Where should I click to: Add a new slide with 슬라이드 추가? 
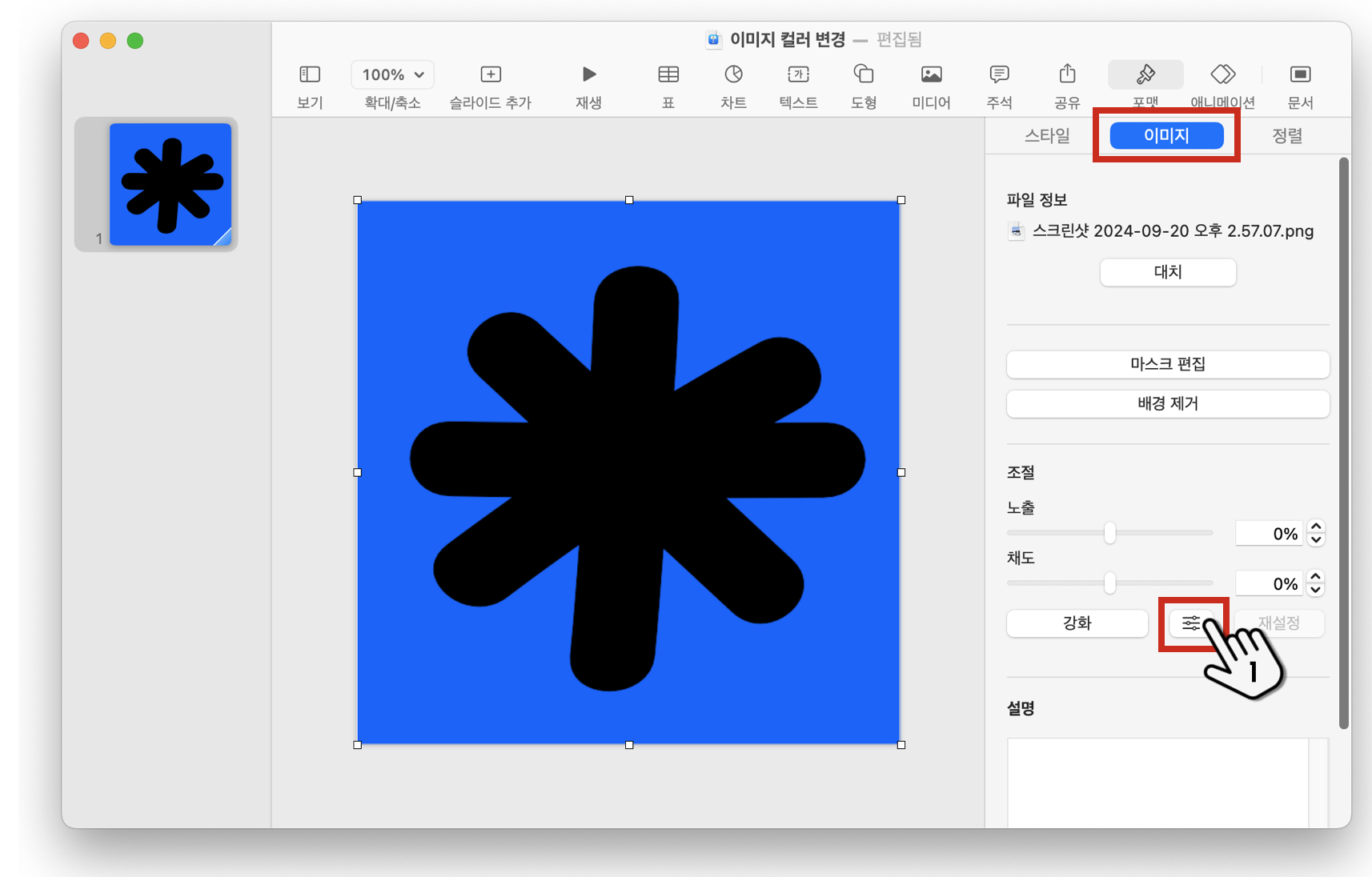[x=491, y=74]
